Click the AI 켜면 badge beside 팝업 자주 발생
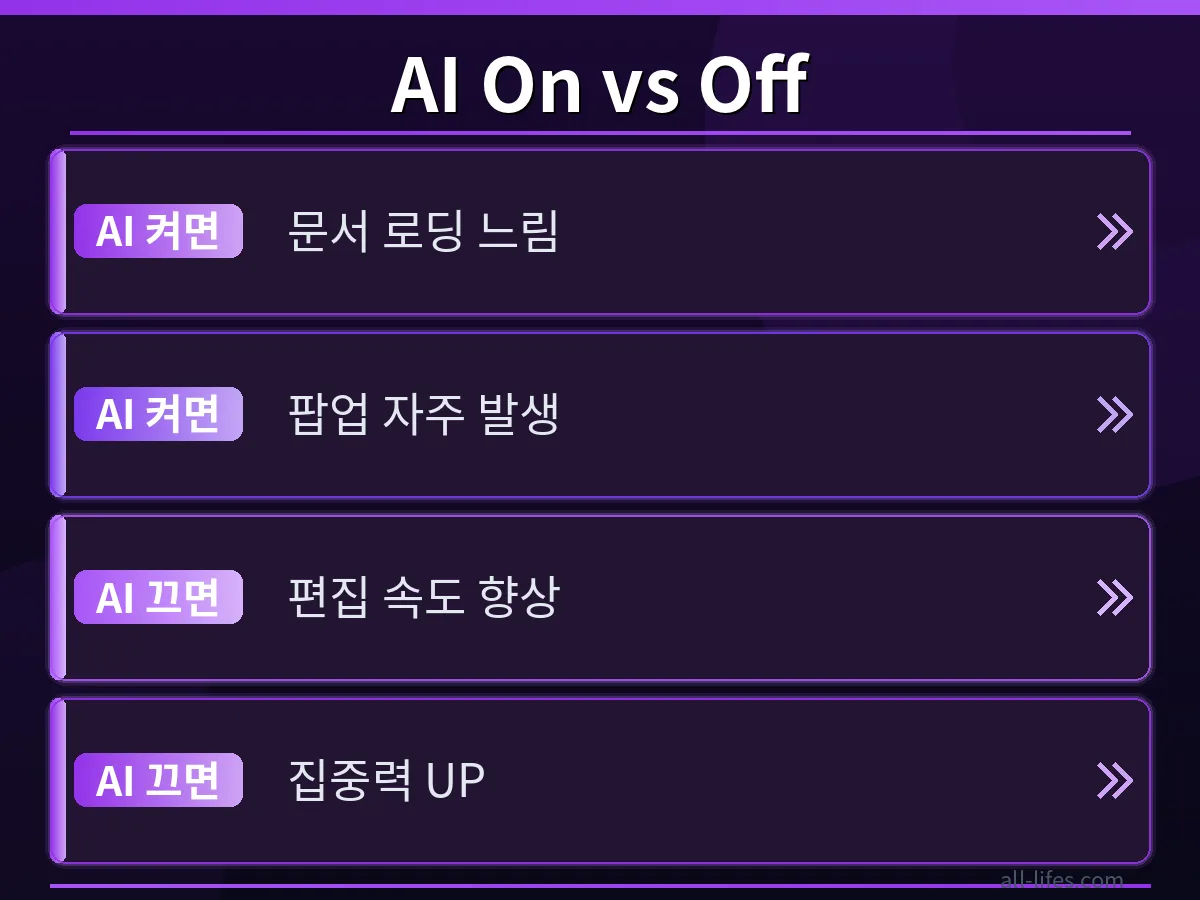Viewport: 1200px width, 900px height. click(x=158, y=414)
